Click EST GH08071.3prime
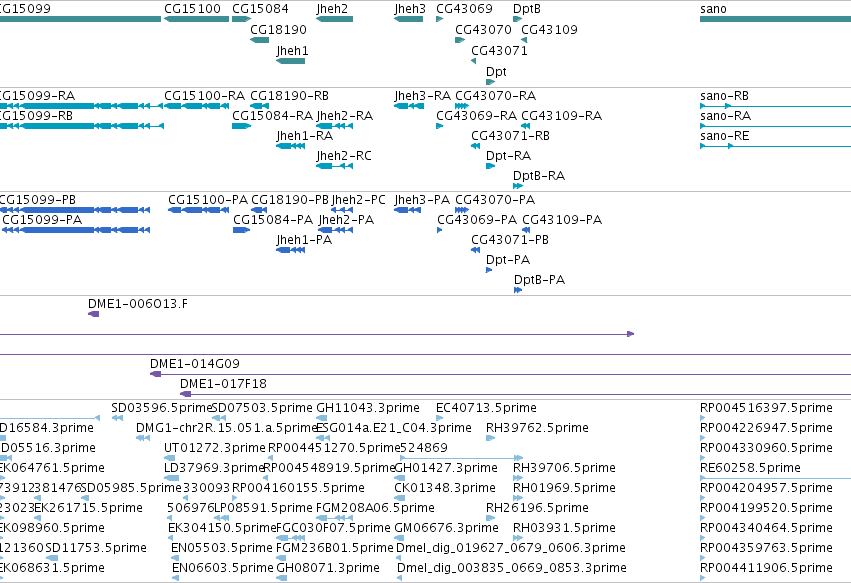851x583 pixels. tap(281, 579)
